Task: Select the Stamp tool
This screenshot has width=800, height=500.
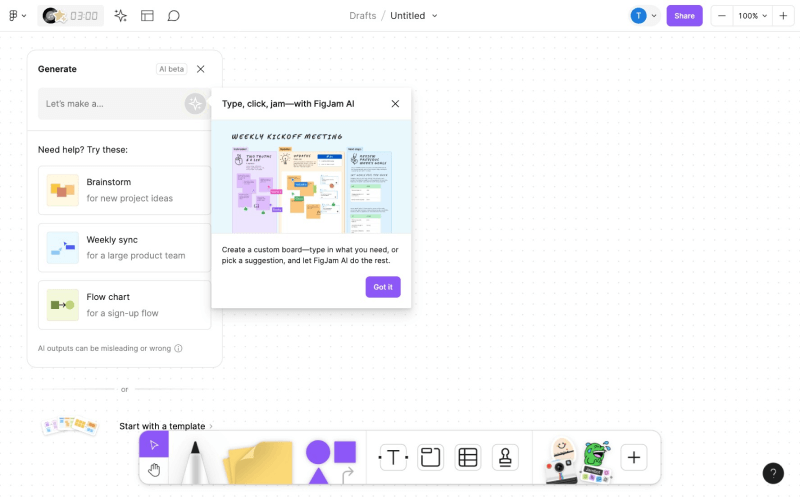Action: [x=505, y=458]
